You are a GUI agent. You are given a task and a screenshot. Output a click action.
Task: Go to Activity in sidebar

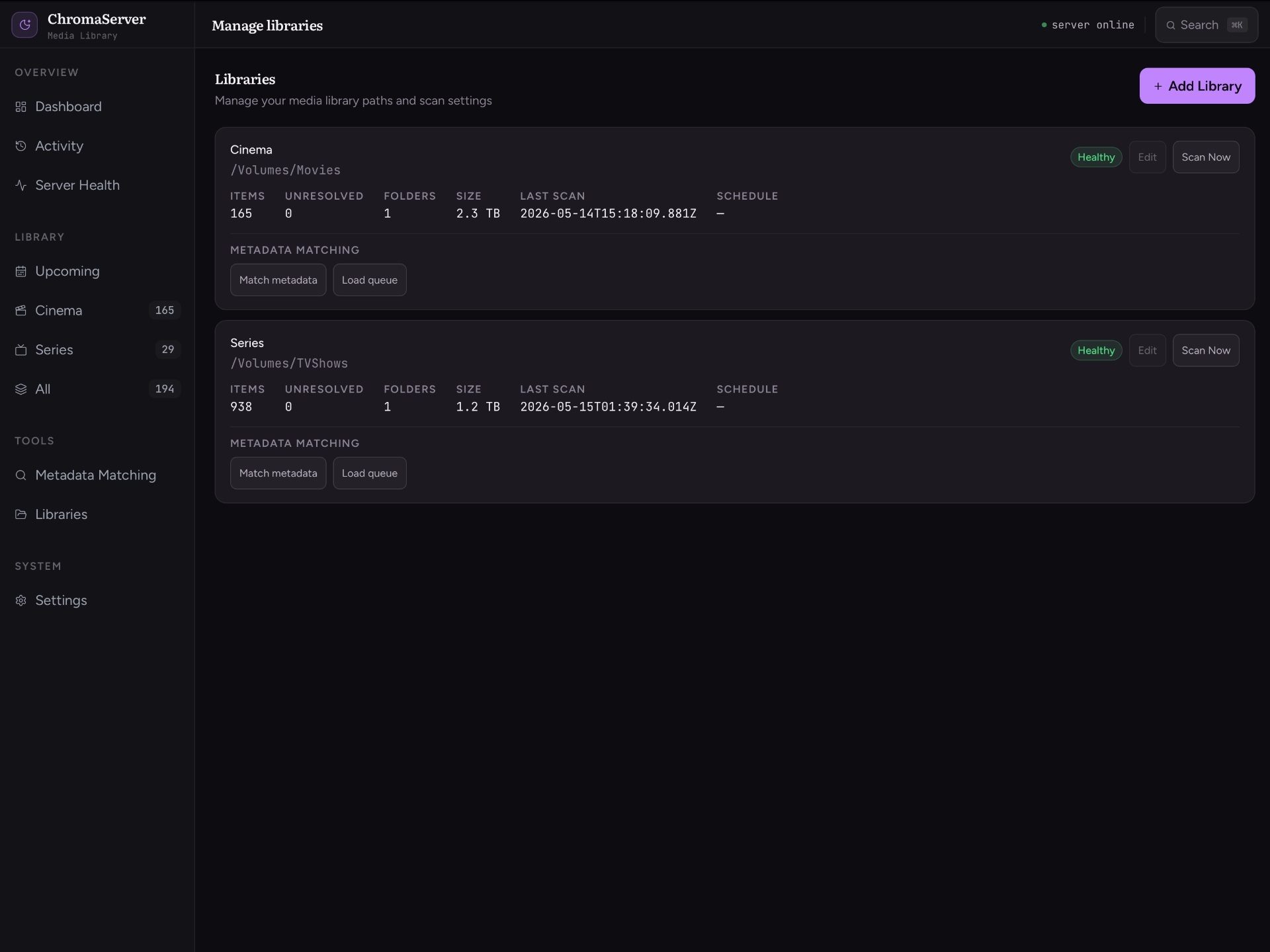(97, 146)
